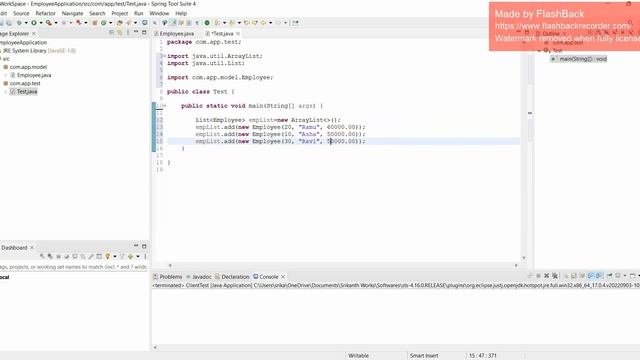
Task: Click the overview ruler marker beside editor
Action: click(x=530, y=113)
